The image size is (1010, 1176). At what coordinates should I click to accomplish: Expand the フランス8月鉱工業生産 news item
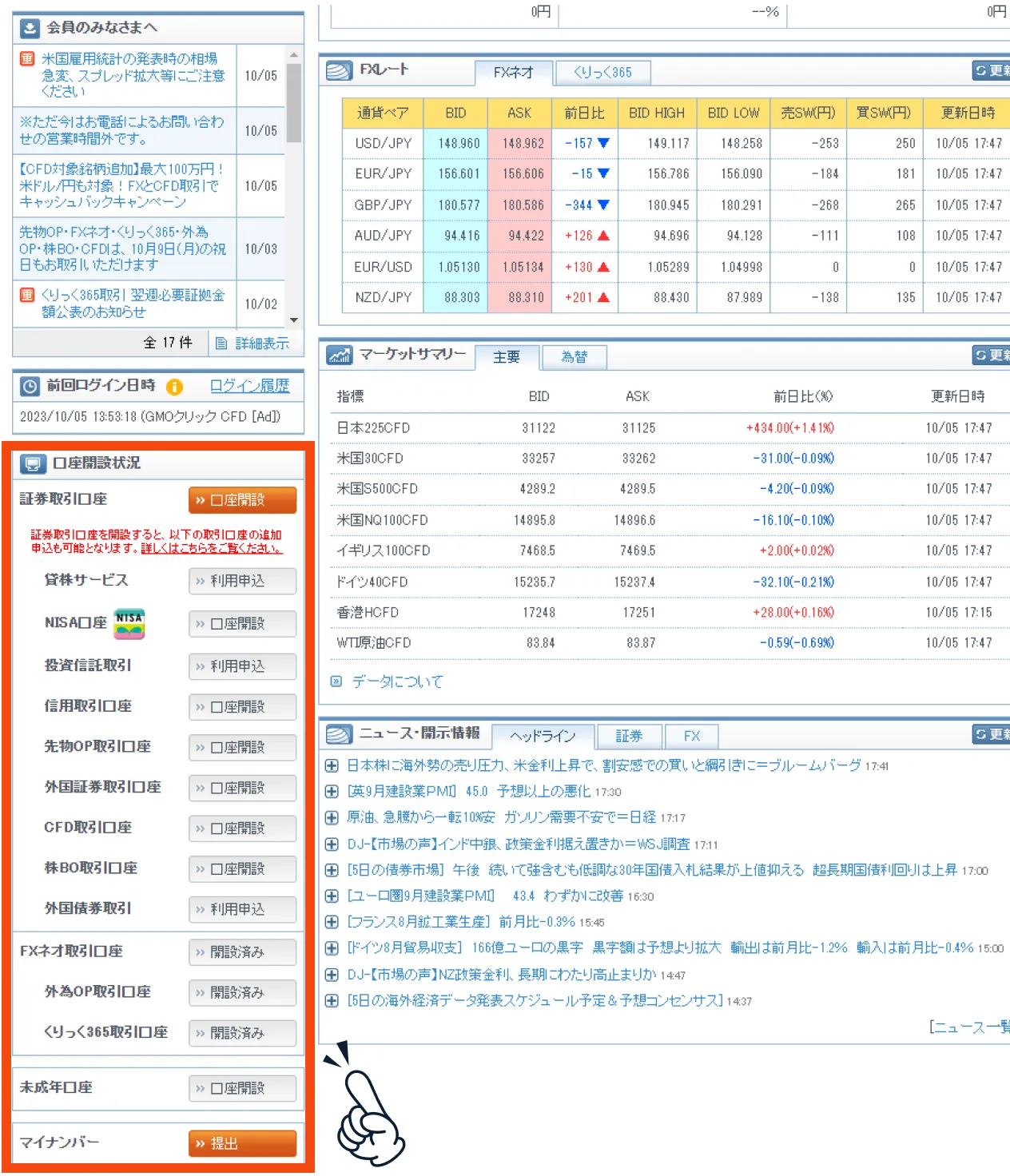tap(332, 923)
